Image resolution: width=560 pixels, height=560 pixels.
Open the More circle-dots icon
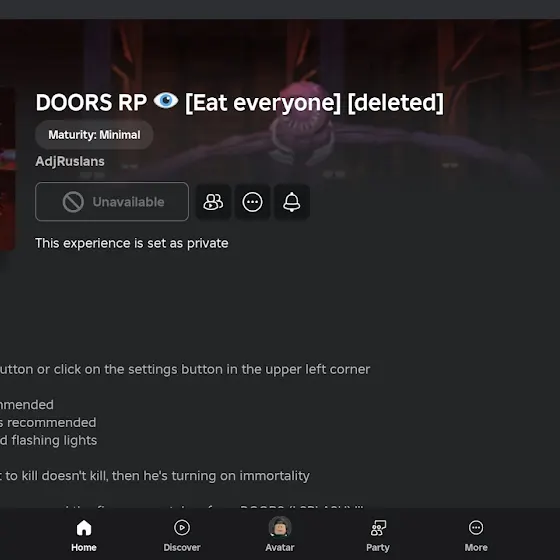pyautogui.click(x=476, y=528)
